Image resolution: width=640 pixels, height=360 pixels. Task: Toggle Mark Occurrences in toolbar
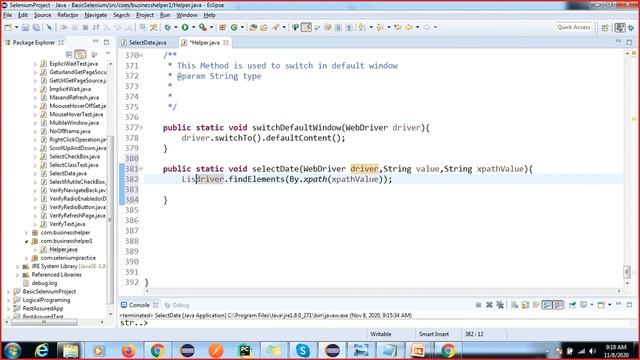tap(306, 27)
